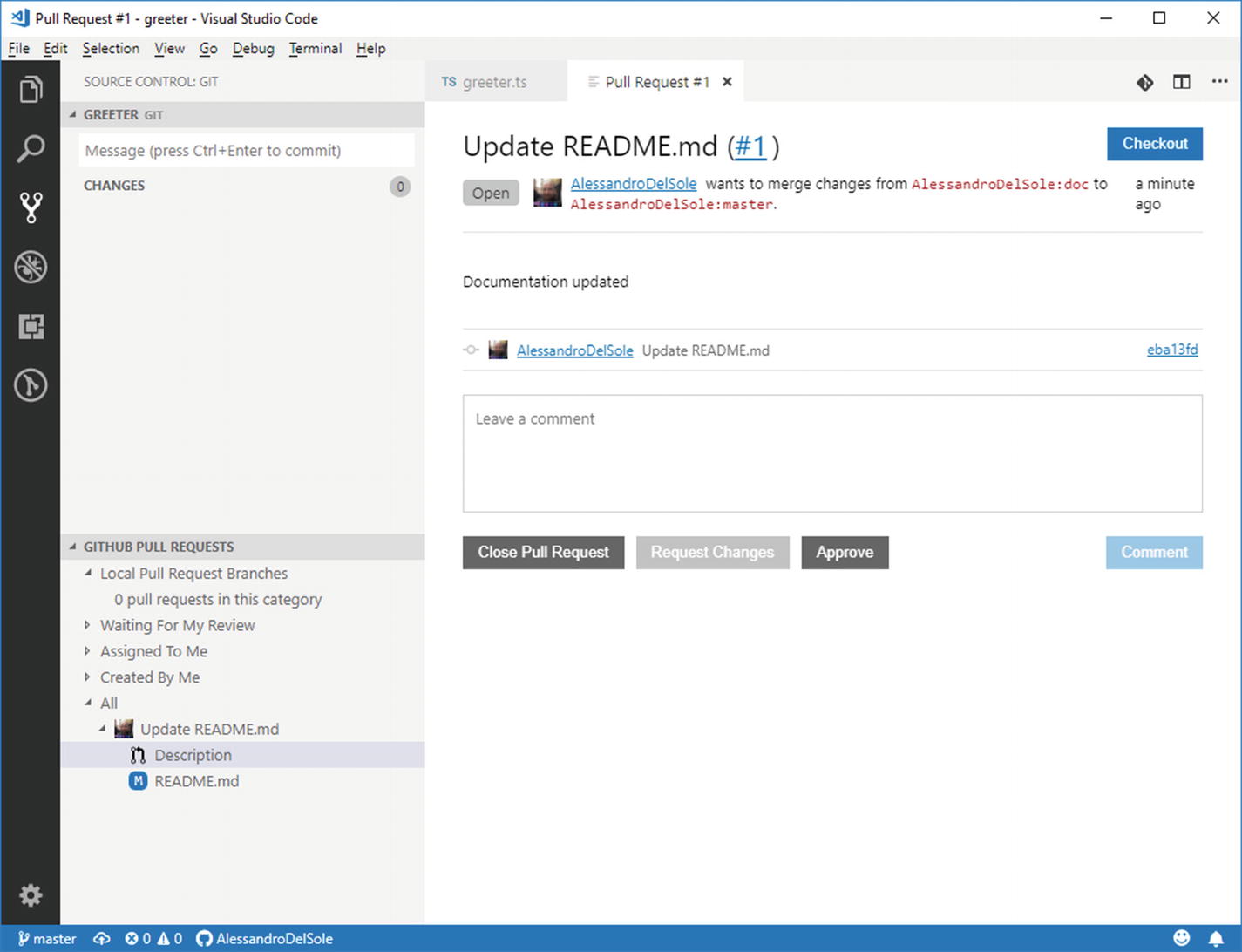Click the CHANGES group header
Image resolution: width=1242 pixels, height=952 pixels.
pyautogui.click(x=242, y=186)
